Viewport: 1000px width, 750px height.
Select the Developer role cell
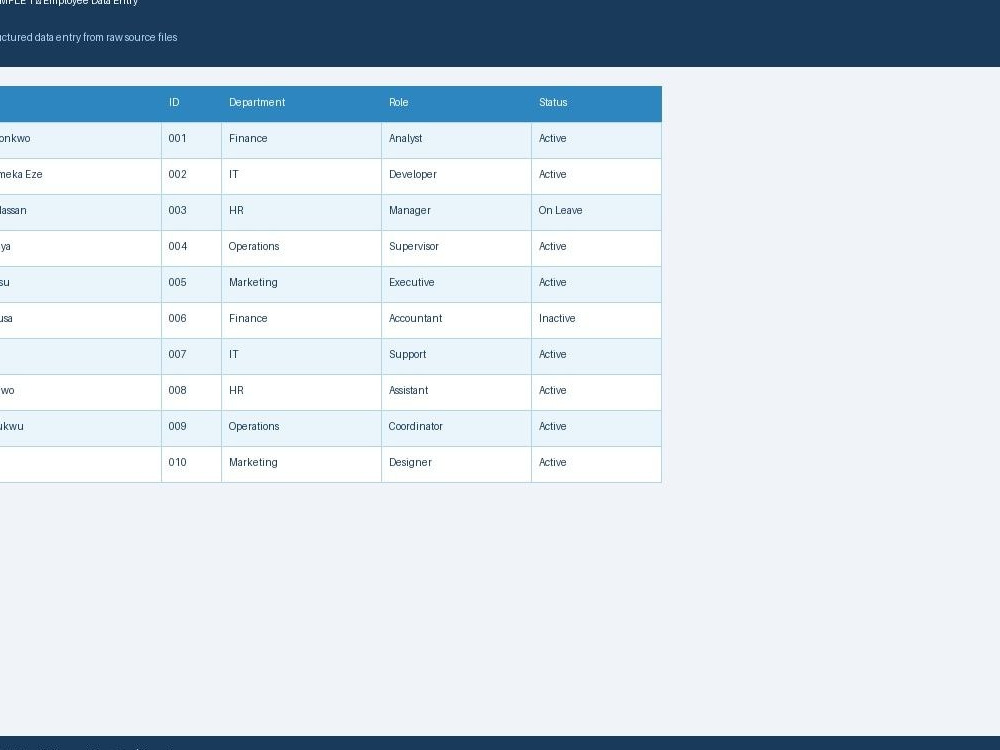(x=456, y=176)
